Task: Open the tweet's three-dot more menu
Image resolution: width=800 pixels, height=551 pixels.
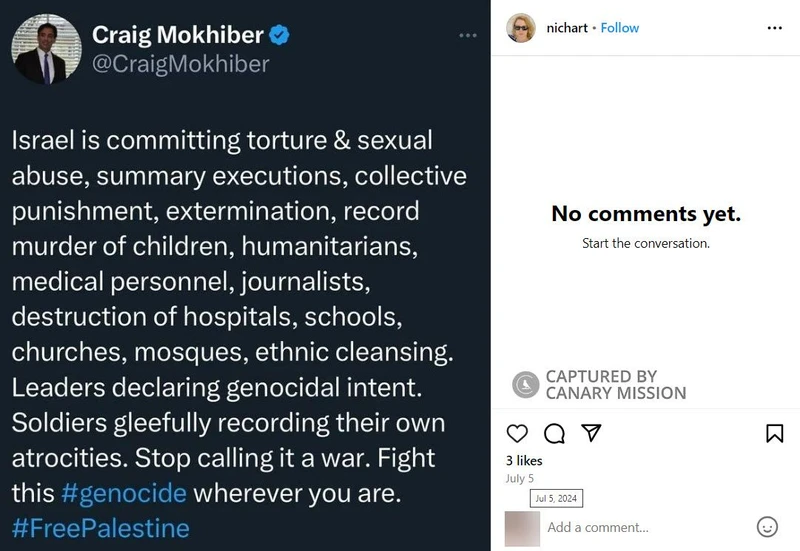Action: [x=468, y=35]
